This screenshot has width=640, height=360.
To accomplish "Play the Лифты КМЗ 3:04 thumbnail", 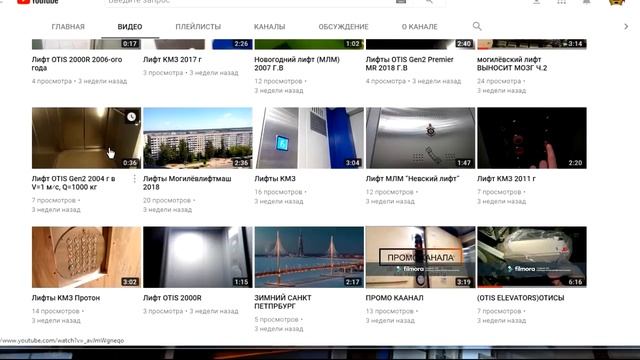I will point(309,138).
